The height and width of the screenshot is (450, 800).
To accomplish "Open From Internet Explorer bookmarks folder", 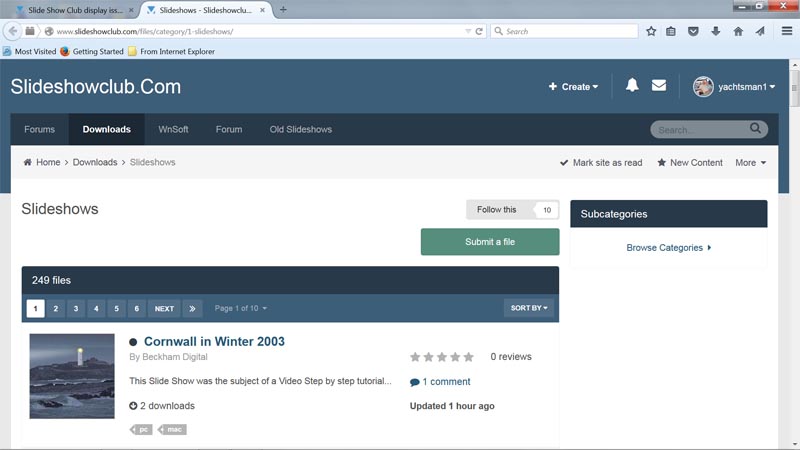I will tap(171, 52).
